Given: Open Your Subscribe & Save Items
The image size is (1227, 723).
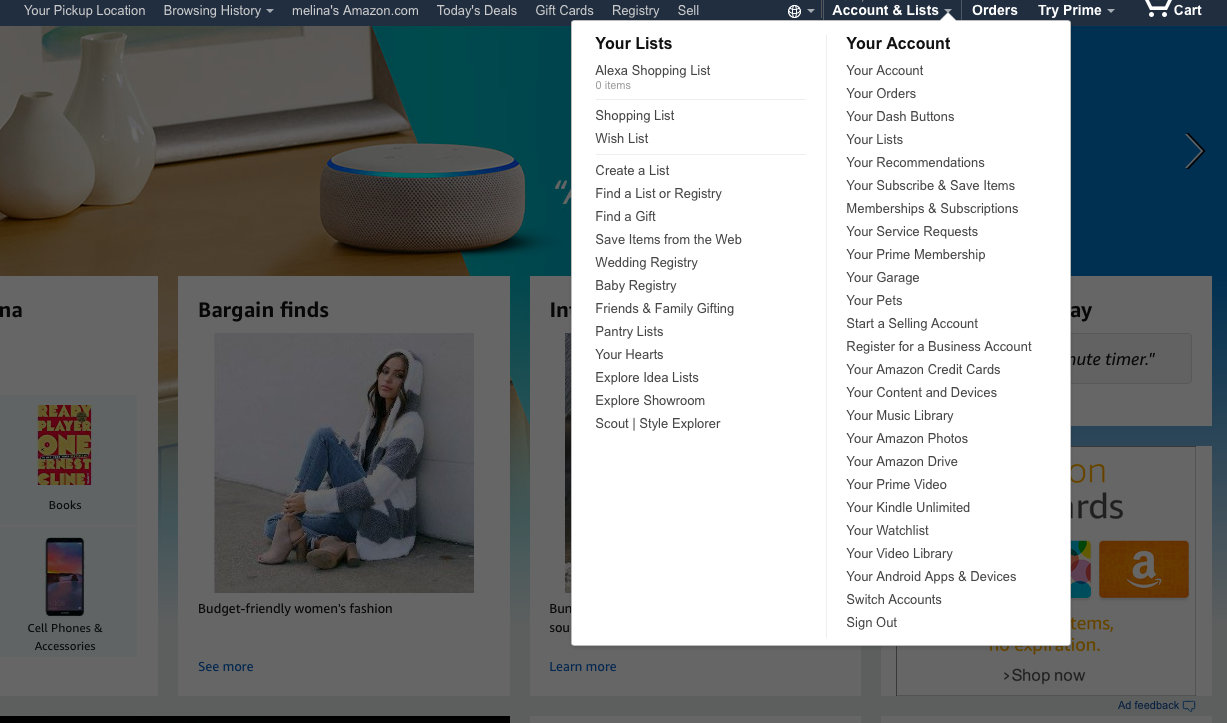Looking at the screenshot, I should point(930,185).
